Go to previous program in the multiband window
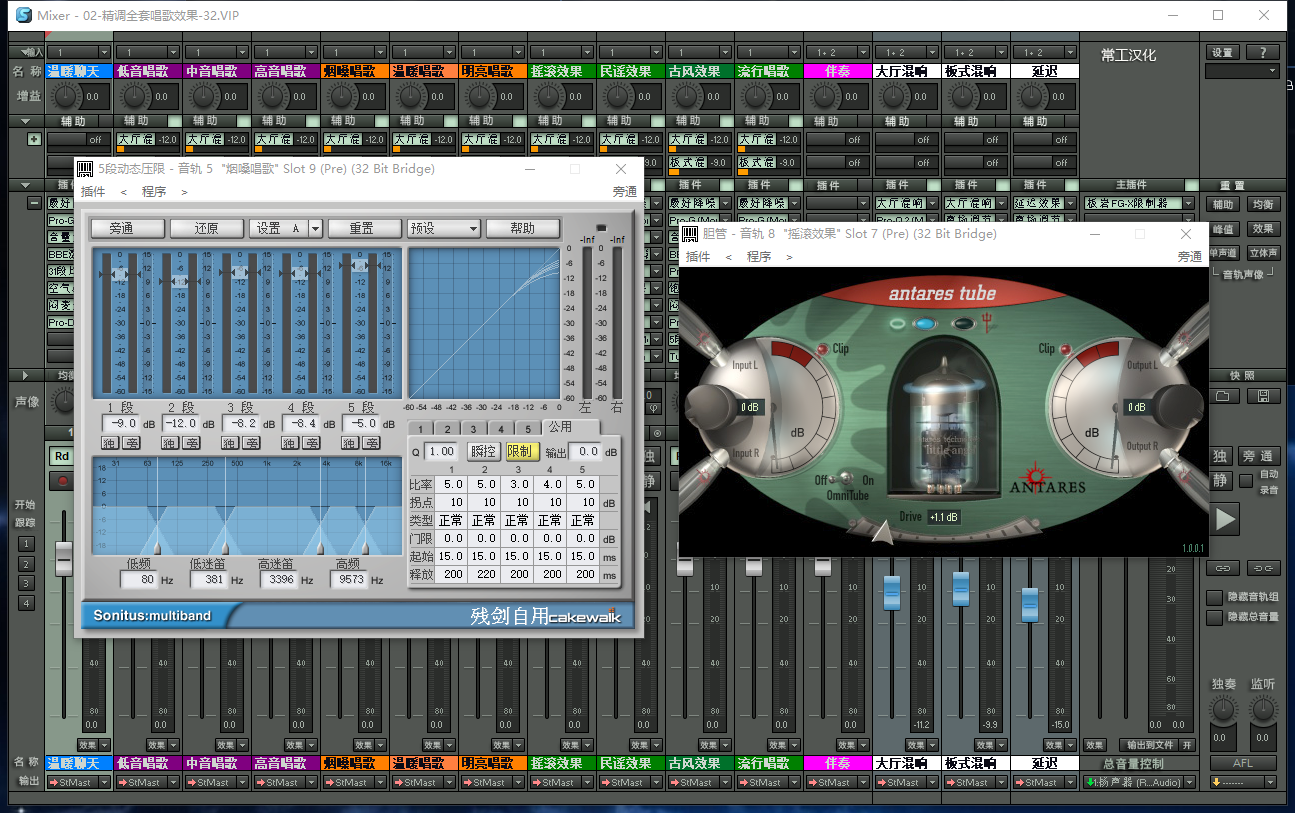The width and height of the screenshot is (1295, 813). pyautogui.click(x=124, y=192)
